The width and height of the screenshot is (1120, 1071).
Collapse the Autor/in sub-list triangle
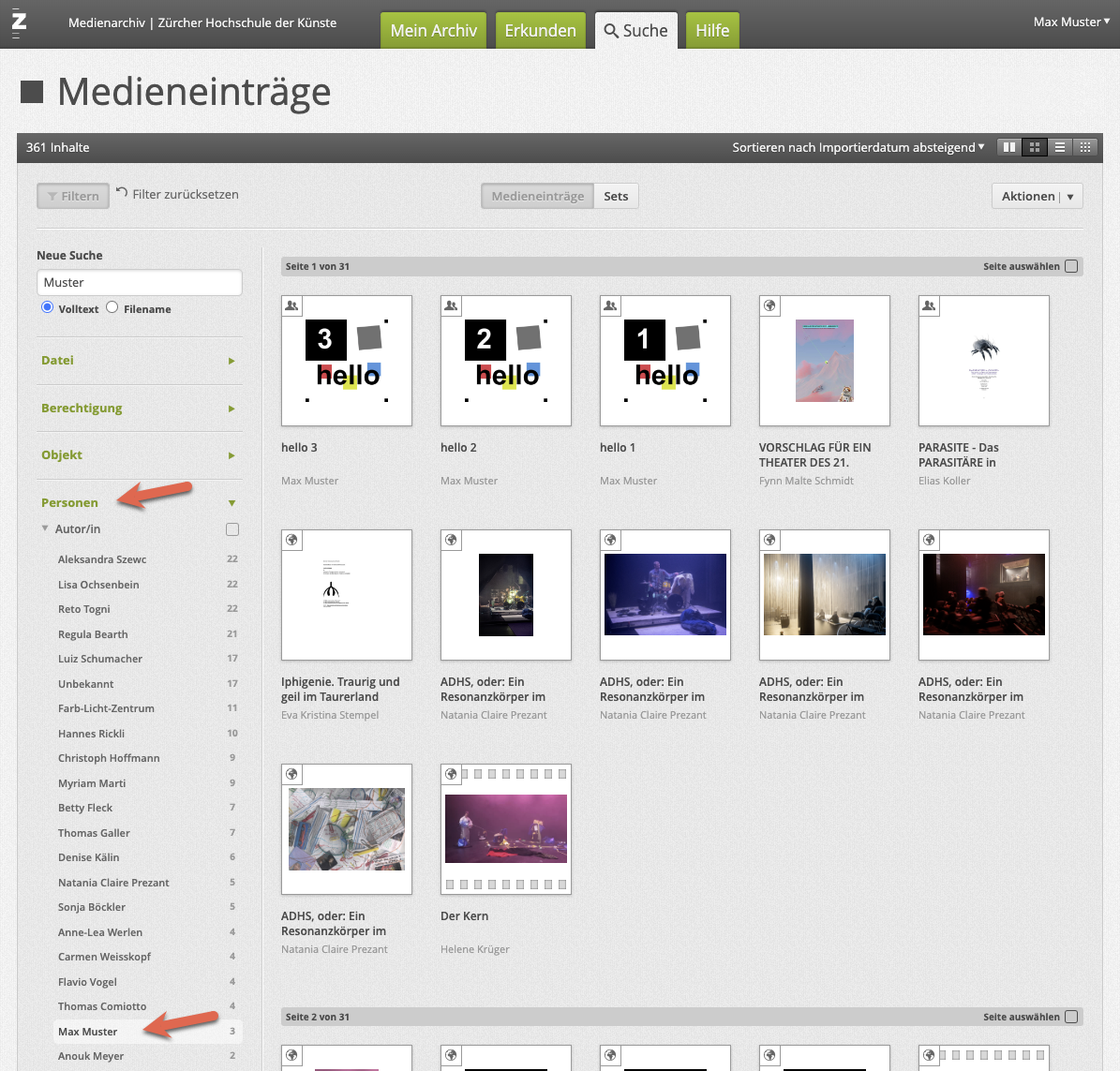click(x=45, y=528)
